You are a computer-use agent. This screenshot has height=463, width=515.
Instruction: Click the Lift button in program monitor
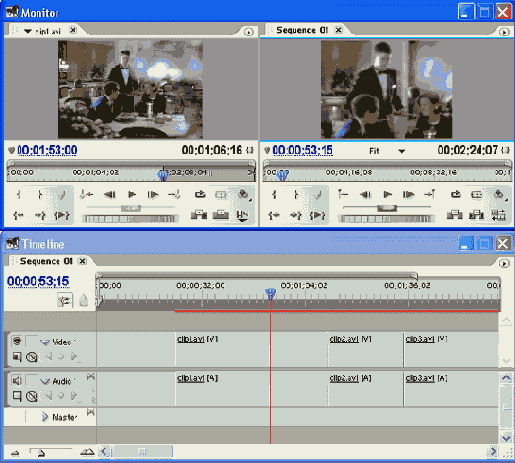[455, 215]
